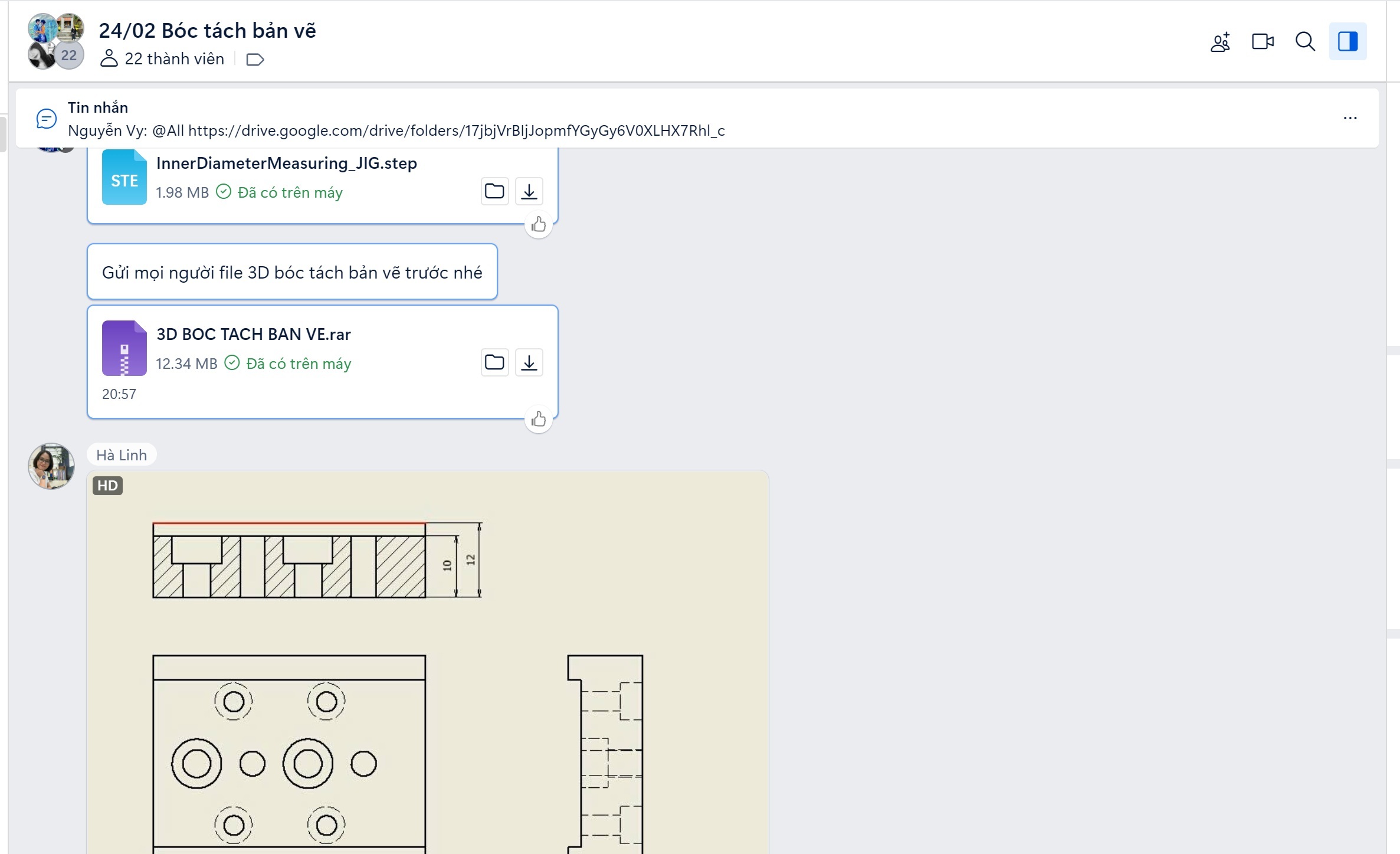The image size is (1400, 854).
Task: Click the Hà Linh sender name label
Action: pyautogui.click(x=122, y=455)
